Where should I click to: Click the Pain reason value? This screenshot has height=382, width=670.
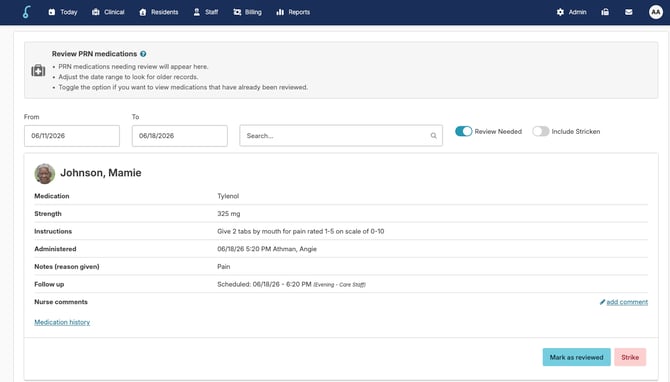click(223, 267)
